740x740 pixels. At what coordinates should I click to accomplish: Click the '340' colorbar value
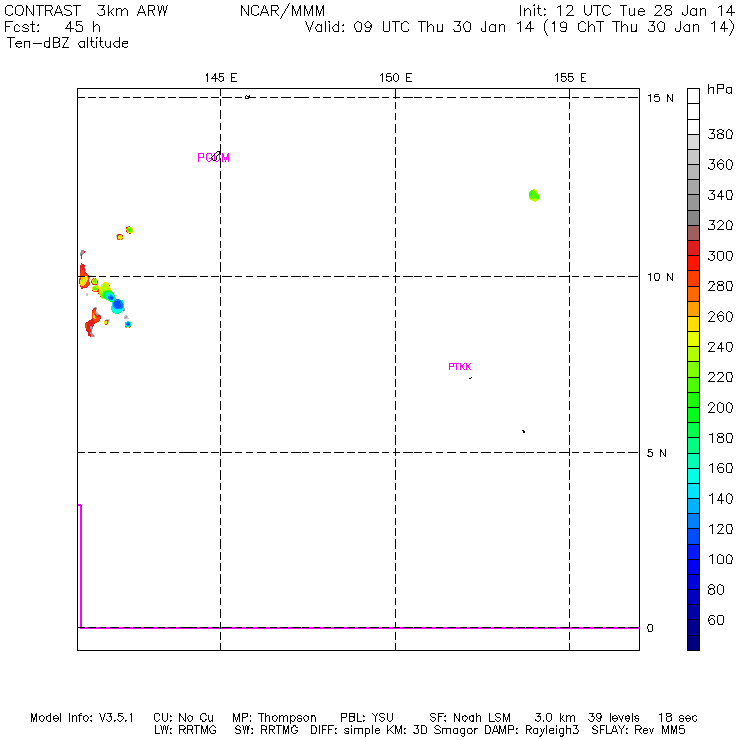point(720,195)
